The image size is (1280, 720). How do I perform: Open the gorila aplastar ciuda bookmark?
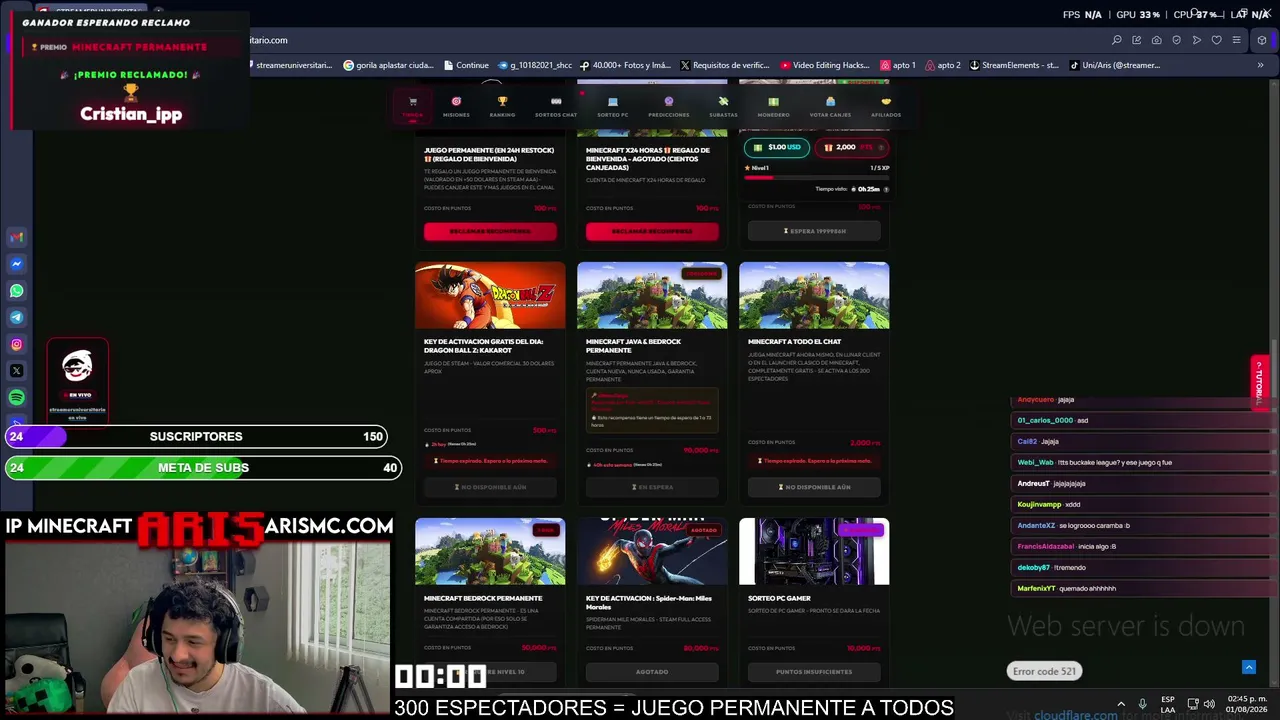coord(388,65)
